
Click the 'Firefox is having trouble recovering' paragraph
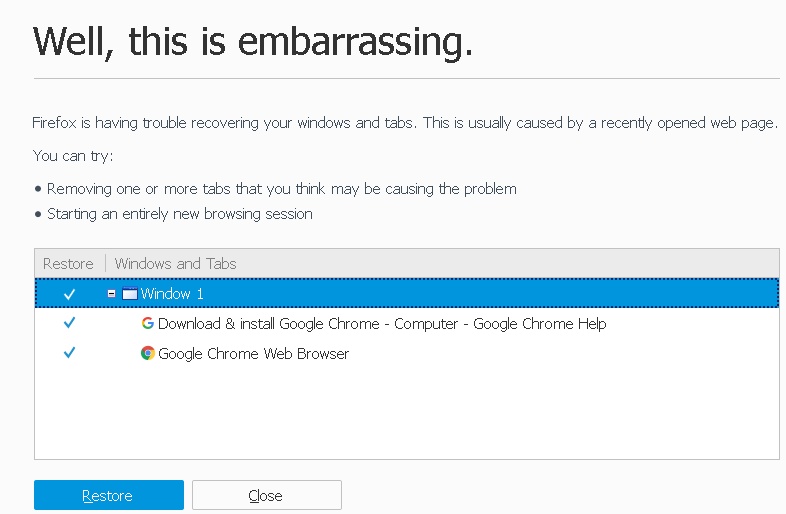coord(405,123)
